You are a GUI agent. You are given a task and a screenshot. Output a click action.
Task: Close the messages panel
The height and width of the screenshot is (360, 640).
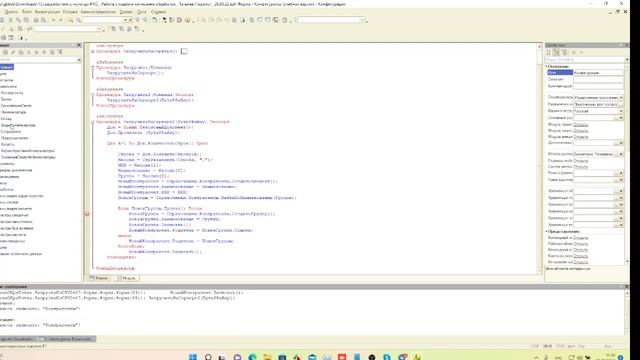point(627,287)
